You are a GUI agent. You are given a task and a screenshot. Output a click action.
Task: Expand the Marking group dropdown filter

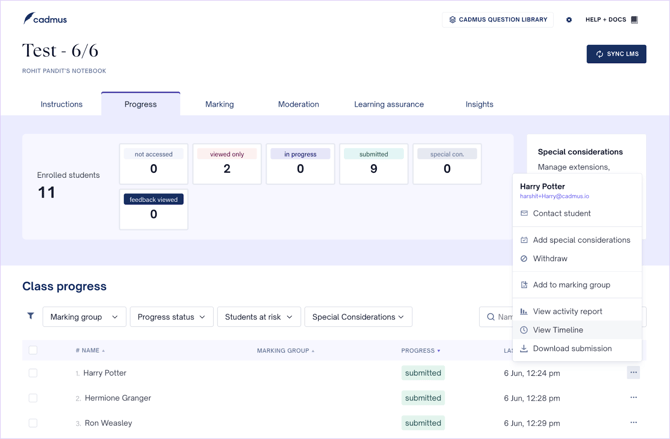click(84, 317)
